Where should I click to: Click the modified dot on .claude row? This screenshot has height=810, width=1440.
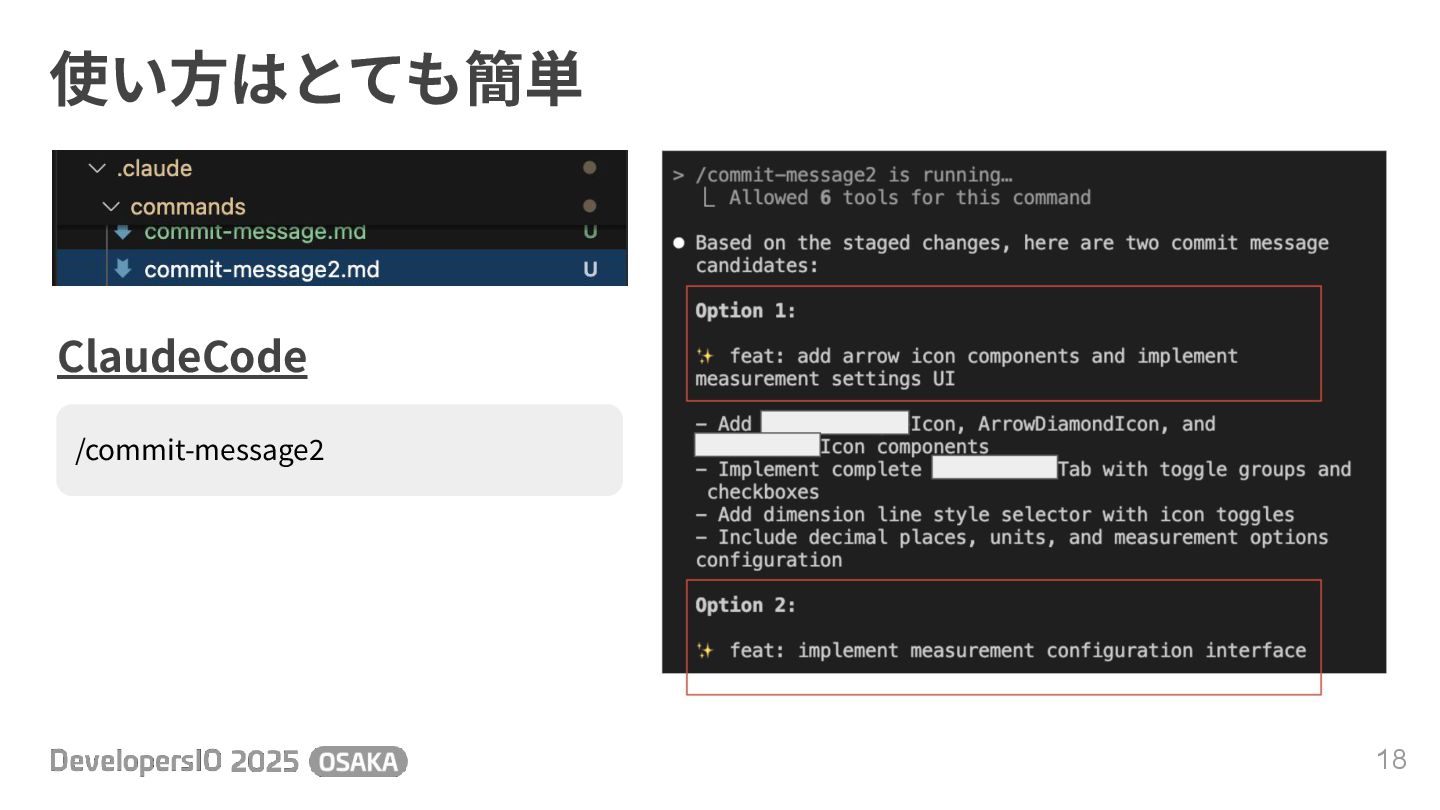590,168
